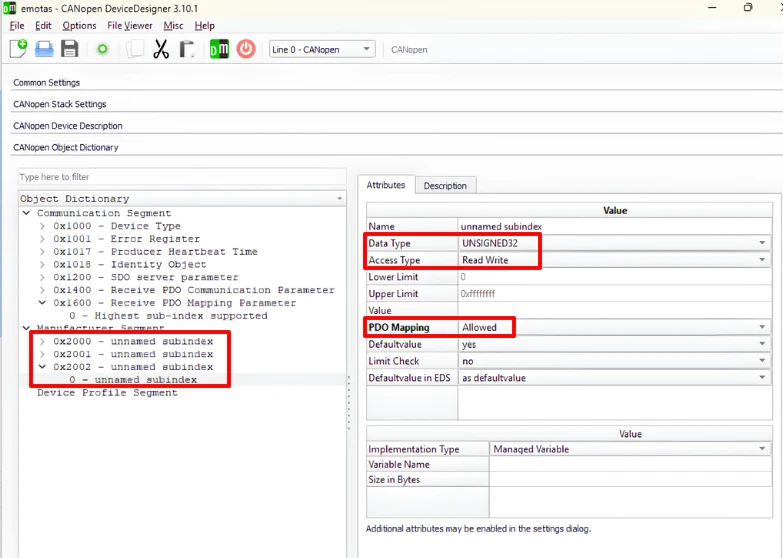Click the Copy toolbar icon
The image size is (783, 558).
pyautogui.click(x=135, y=49)
